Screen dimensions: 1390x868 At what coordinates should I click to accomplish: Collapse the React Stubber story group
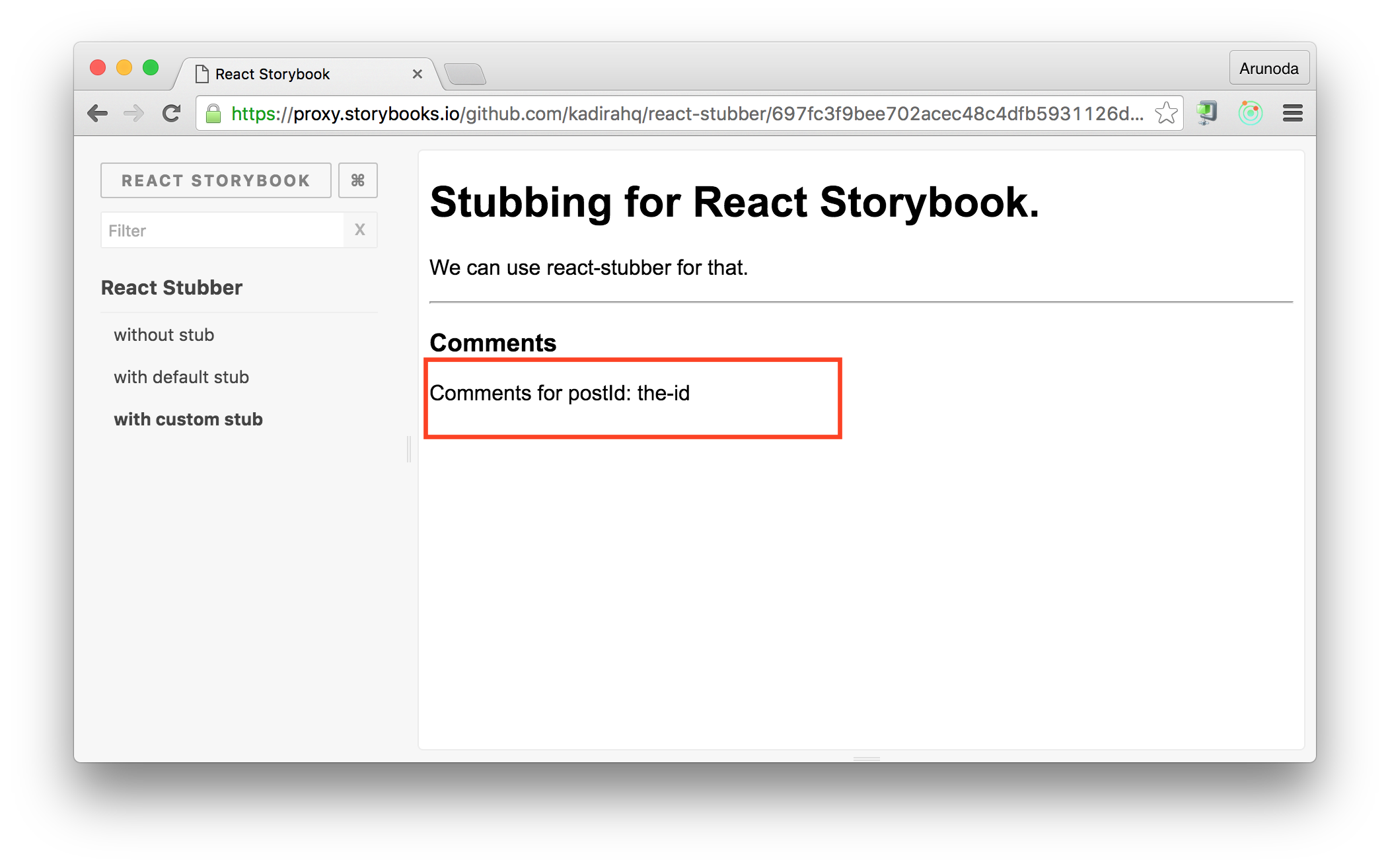[x=172, y=288]
